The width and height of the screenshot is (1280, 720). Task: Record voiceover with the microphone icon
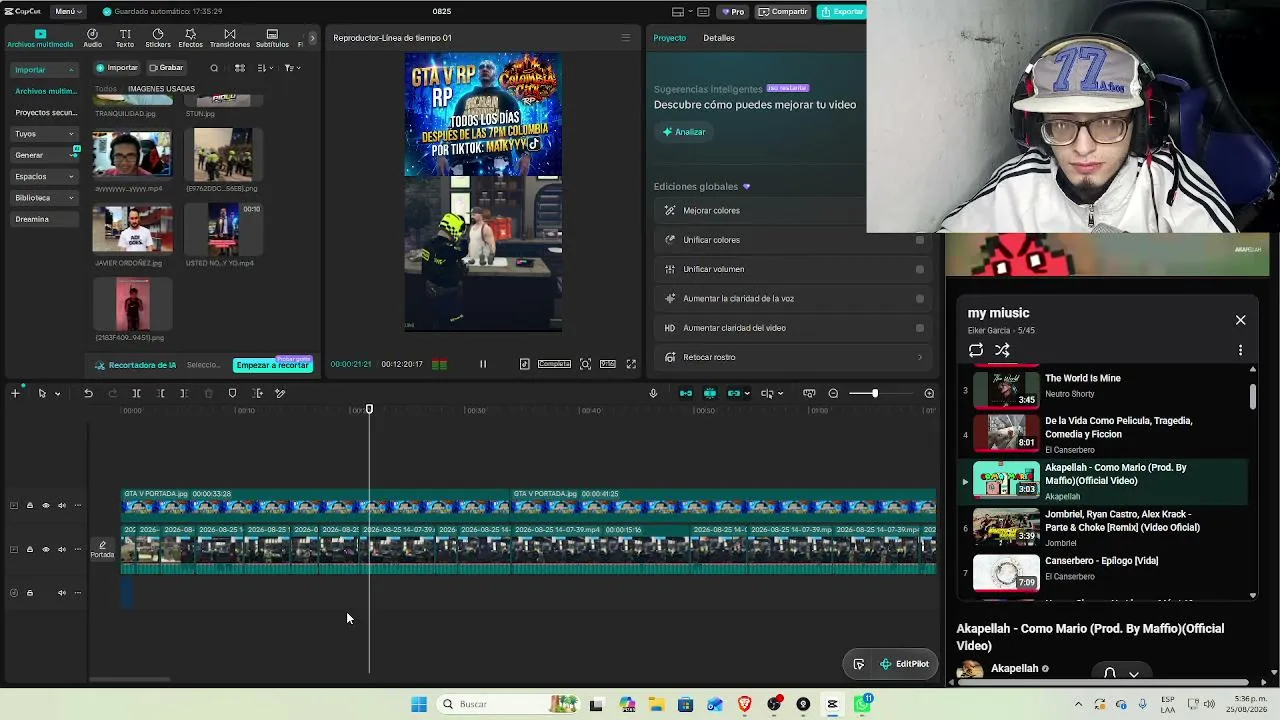coord(653,393)
